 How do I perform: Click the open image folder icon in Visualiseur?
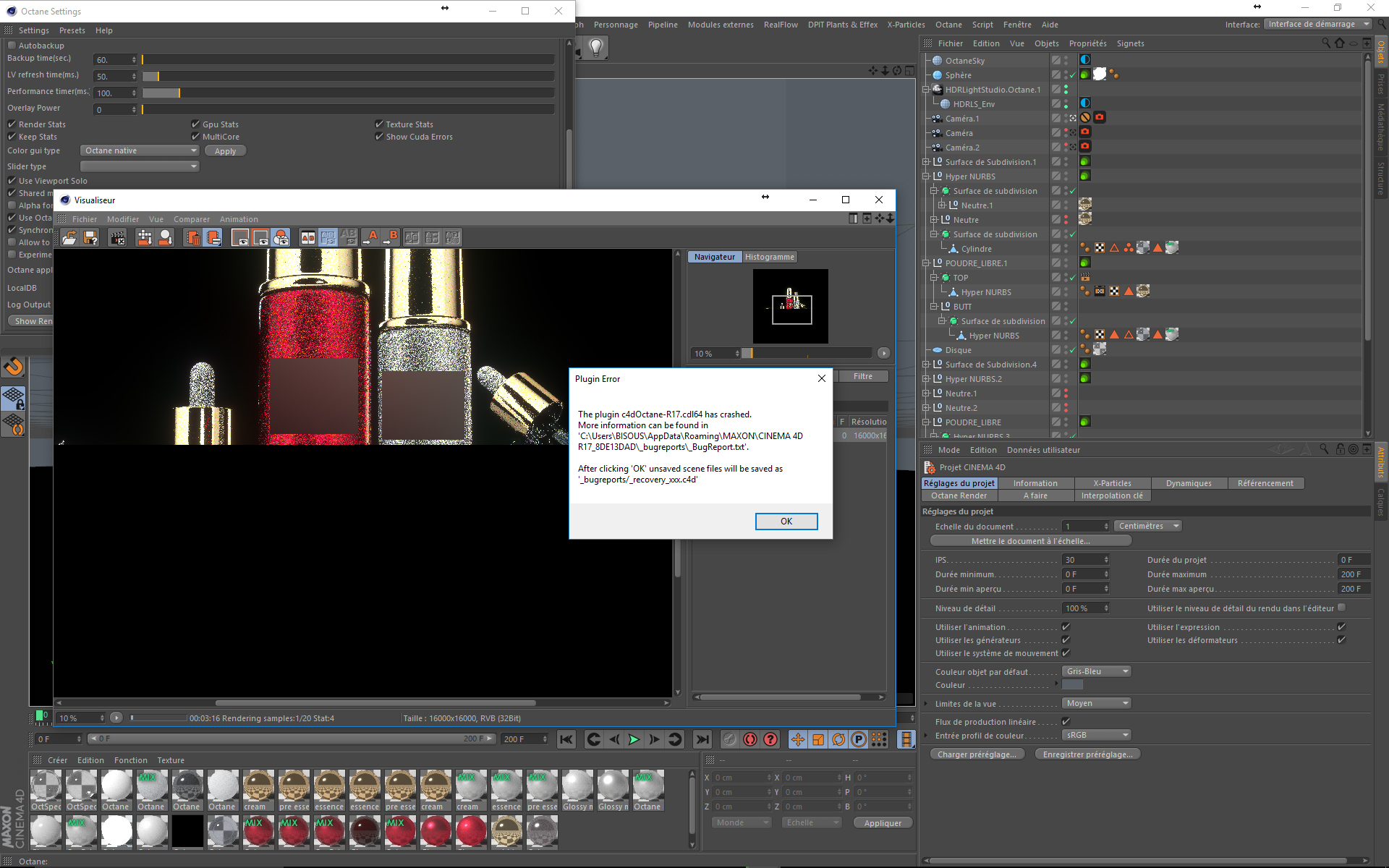69,237
